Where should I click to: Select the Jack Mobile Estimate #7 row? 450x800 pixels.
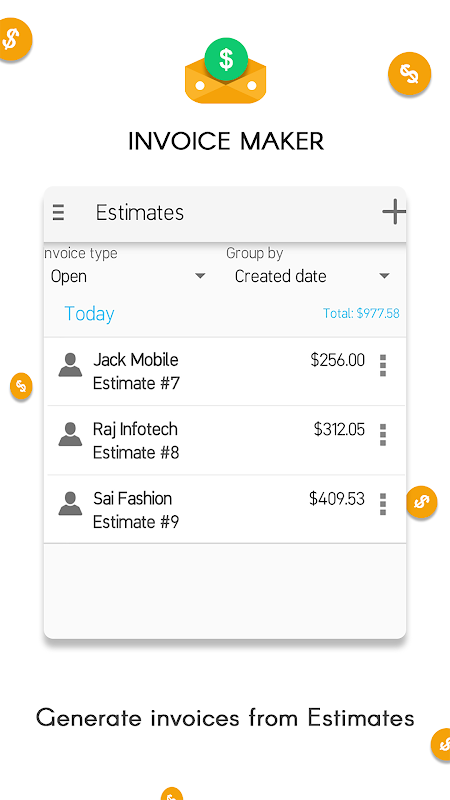[x=224, y=371]
